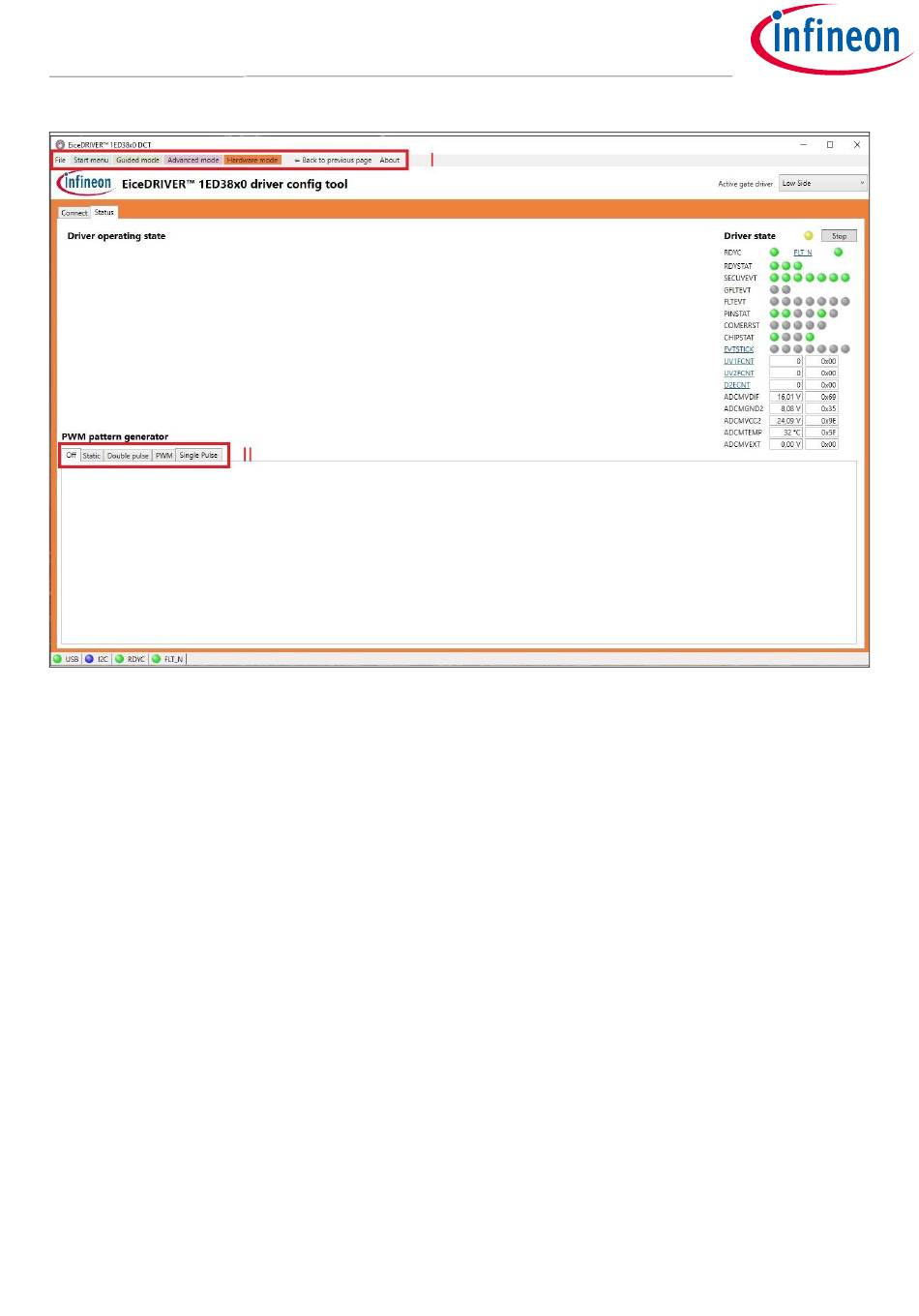Viewport: 919px width, 1316px height.
Task: Click the last COMERRST indicator
Action: point(822,325)
